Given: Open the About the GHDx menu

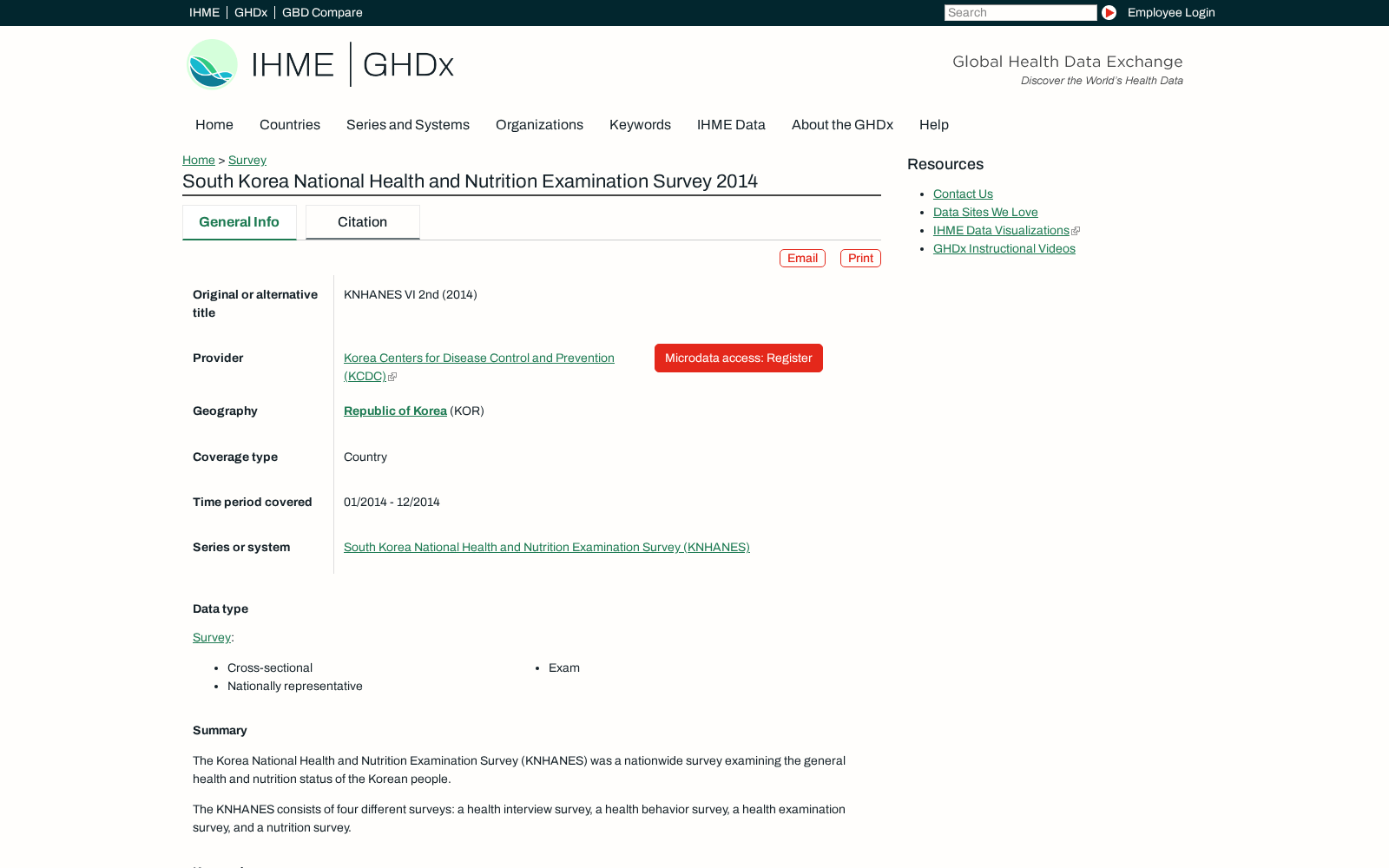Looking at the screenshot, I should 842,125.
